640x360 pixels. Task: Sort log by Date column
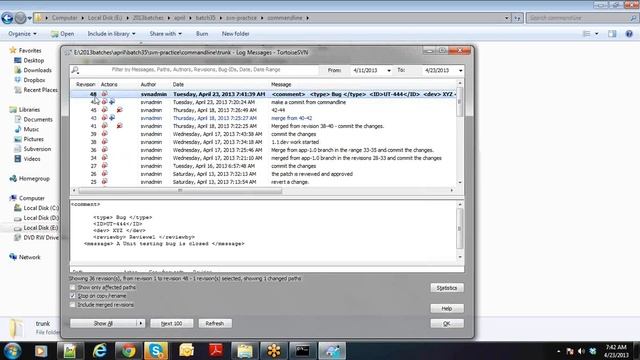pos(178,84)
